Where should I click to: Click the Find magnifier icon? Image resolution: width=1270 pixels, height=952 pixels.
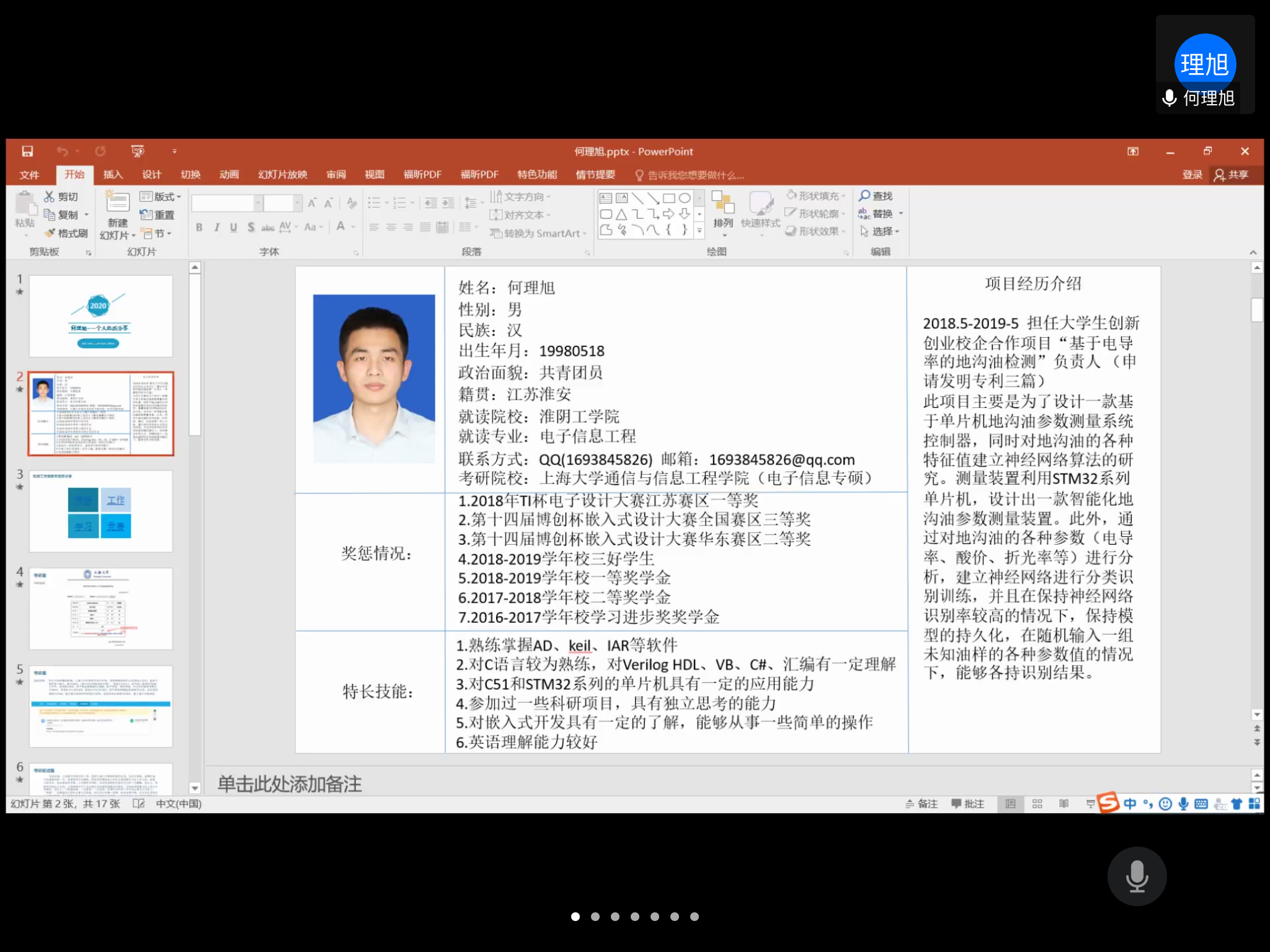click(x=864, y=196)
